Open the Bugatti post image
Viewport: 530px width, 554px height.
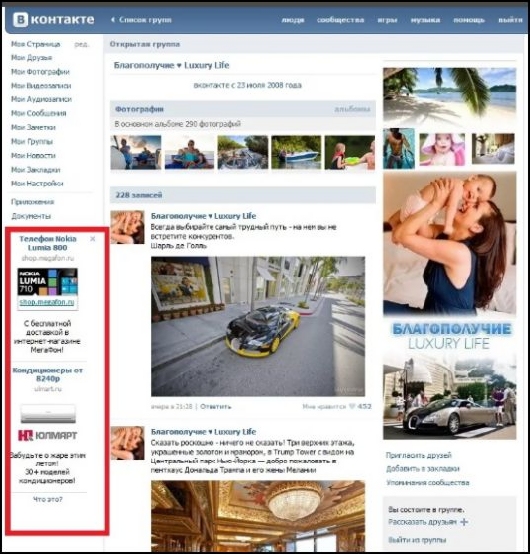click(258, 326)
